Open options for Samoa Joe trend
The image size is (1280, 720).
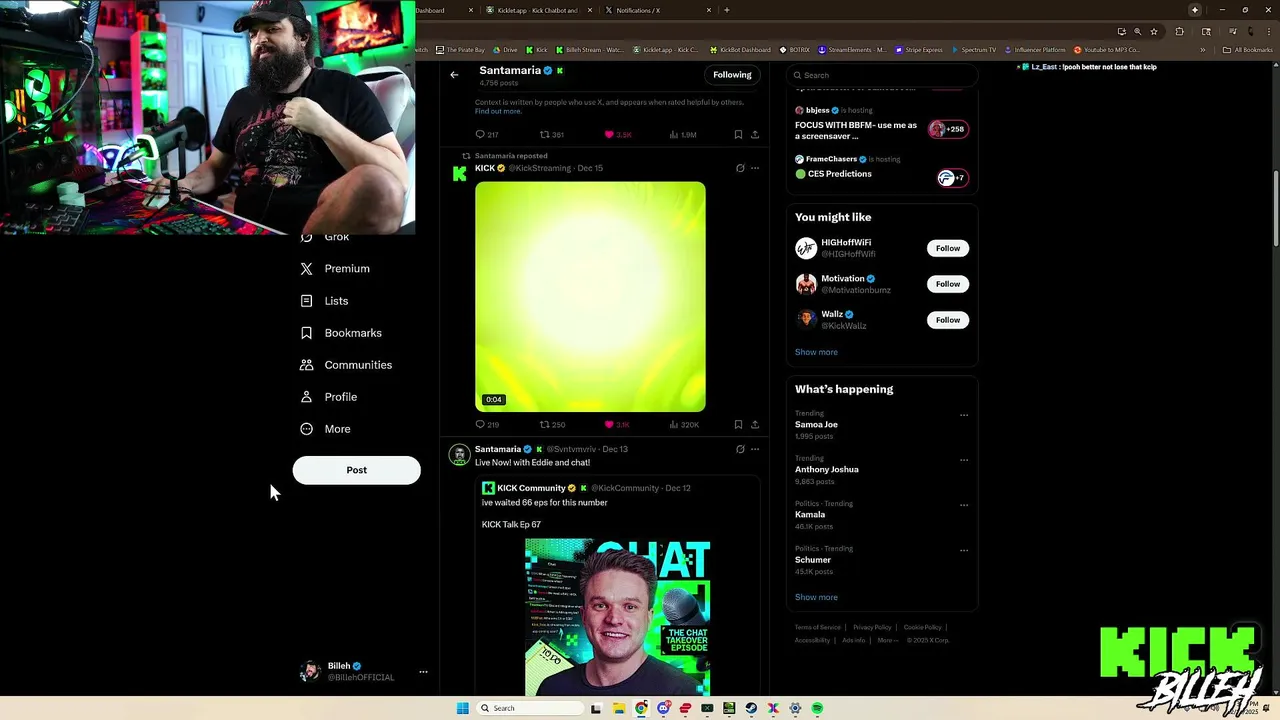[x=964, y=415]
